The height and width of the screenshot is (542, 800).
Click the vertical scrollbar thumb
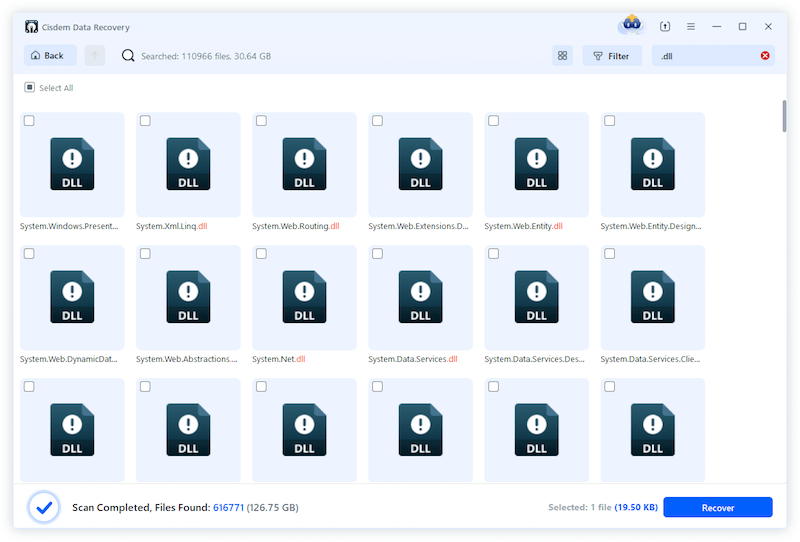(x=784, y=116)
